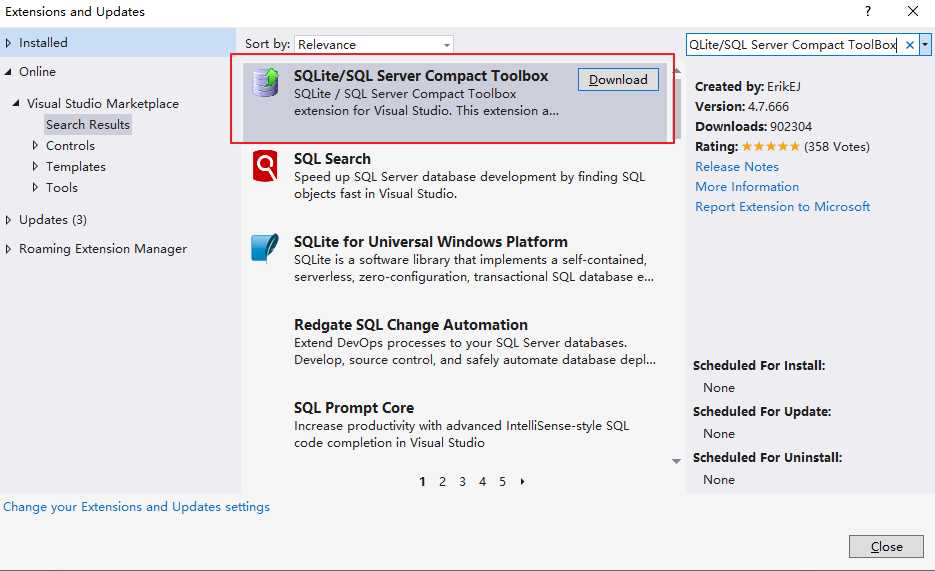Select Visual Studio Marketplace
935x571 pixels.
point(103,104)
